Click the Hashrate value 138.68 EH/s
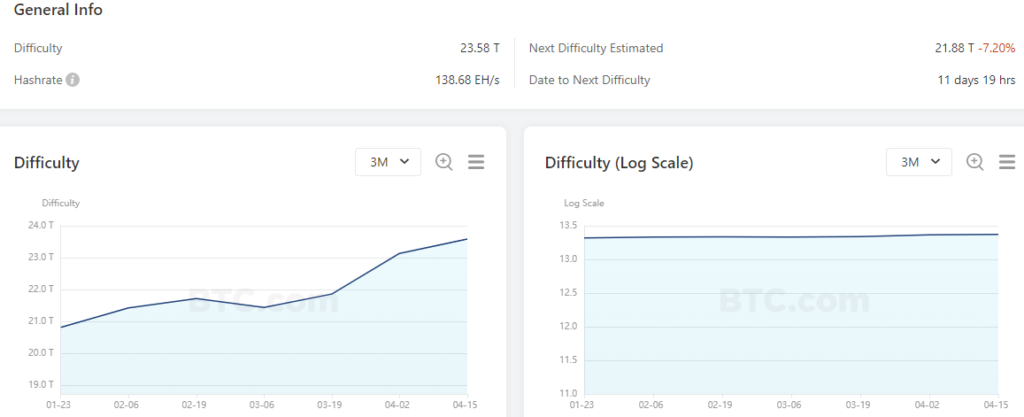1024x417 pixels. click(x=467, y=80)
